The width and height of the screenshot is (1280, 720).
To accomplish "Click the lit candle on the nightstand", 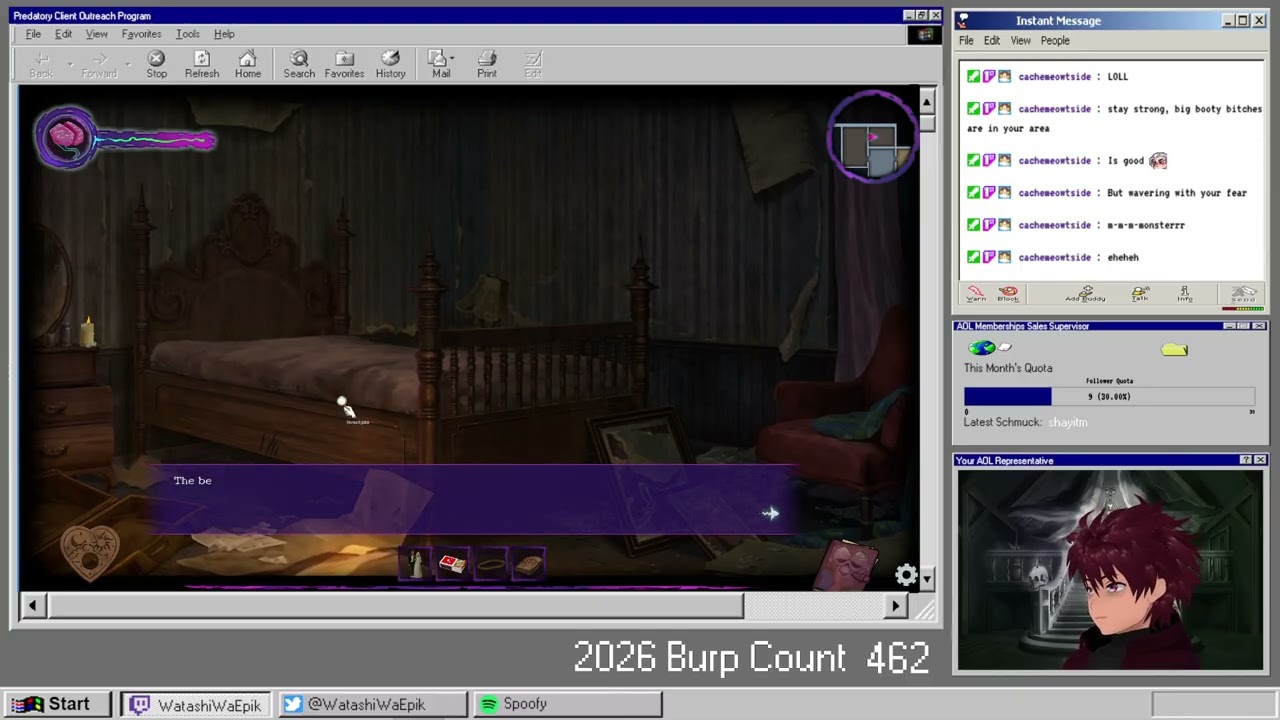I will pos(88,331).
